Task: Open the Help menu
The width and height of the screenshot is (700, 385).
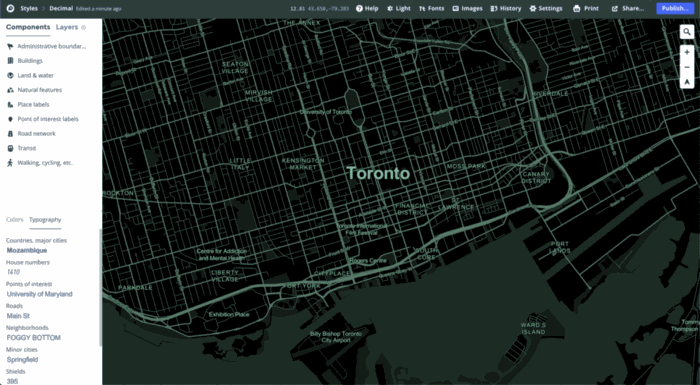Action: pyautogui.click(x=367, y=8)
